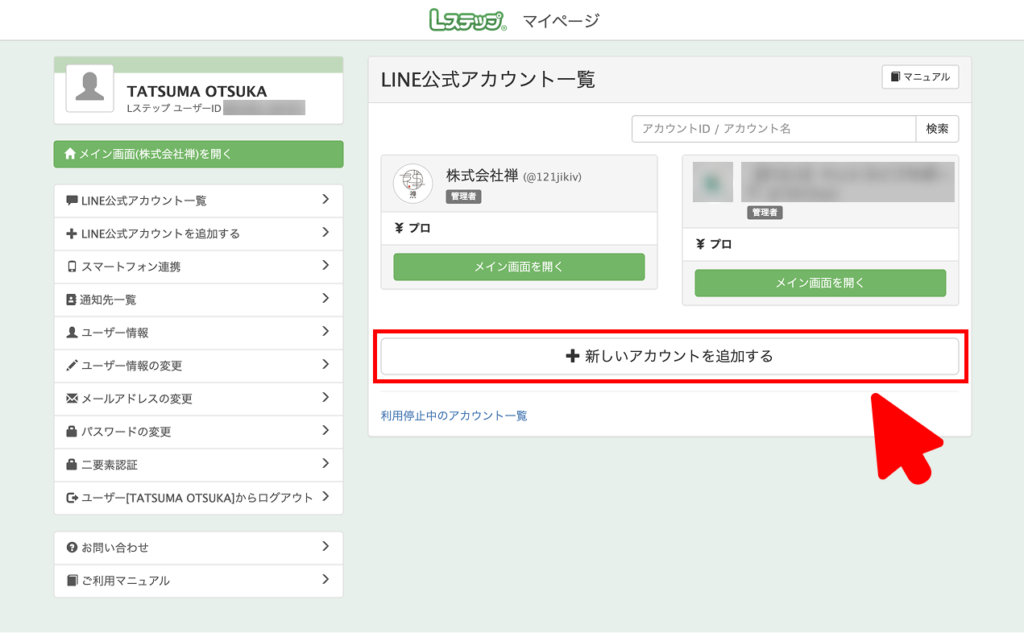Open the LINE公式アカウントを追加する menu item
Screen dimensions: 1024x633
pos(160,234)
